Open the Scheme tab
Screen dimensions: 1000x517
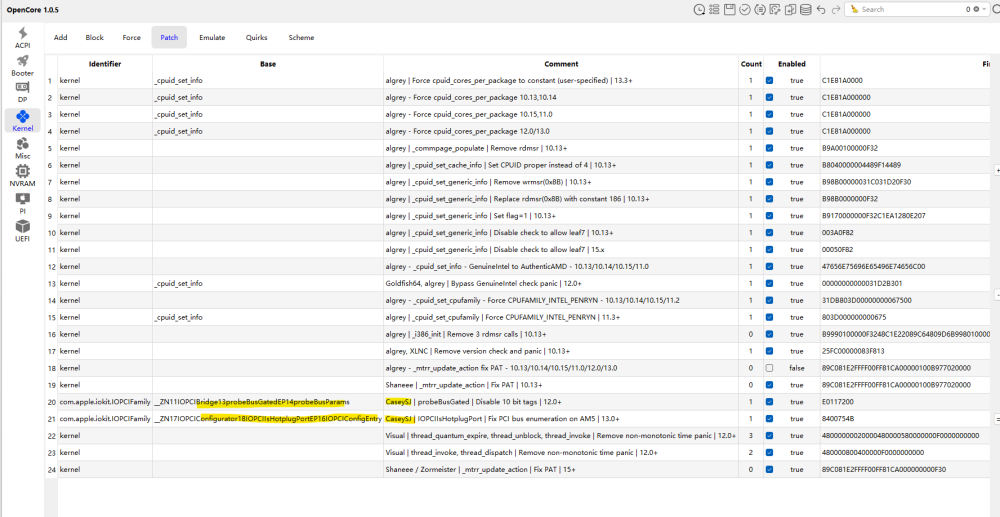pos(301,38)
